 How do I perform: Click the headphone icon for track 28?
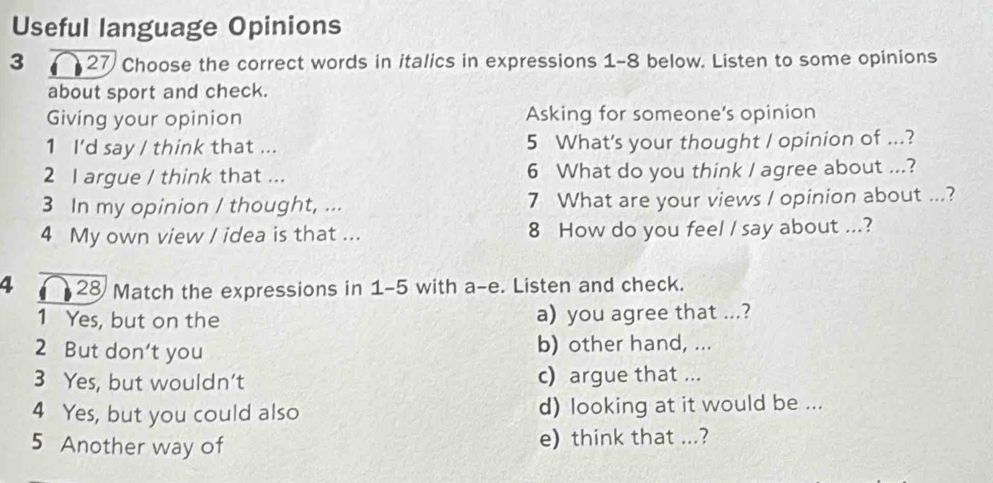[x=56, y=289]
